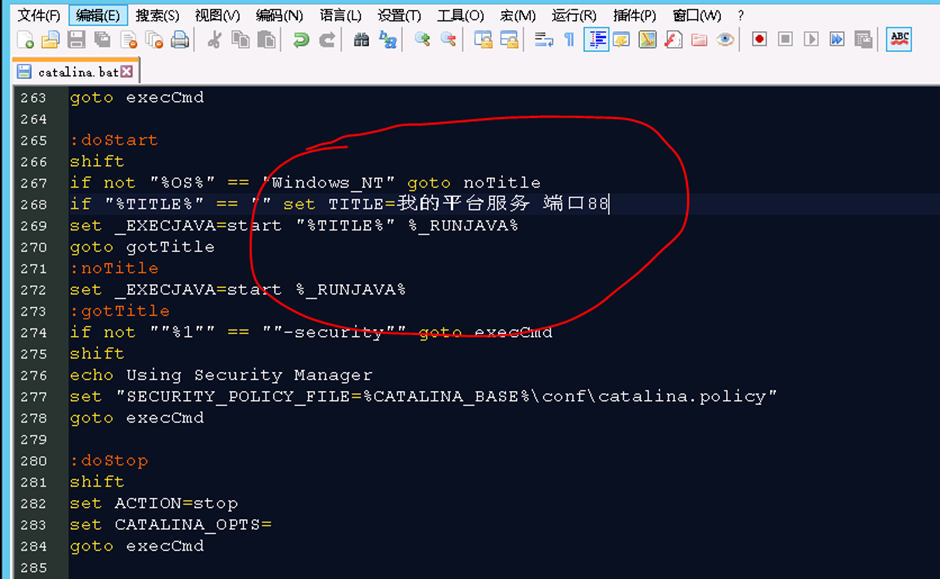Click line number 268 in margin

34,204
